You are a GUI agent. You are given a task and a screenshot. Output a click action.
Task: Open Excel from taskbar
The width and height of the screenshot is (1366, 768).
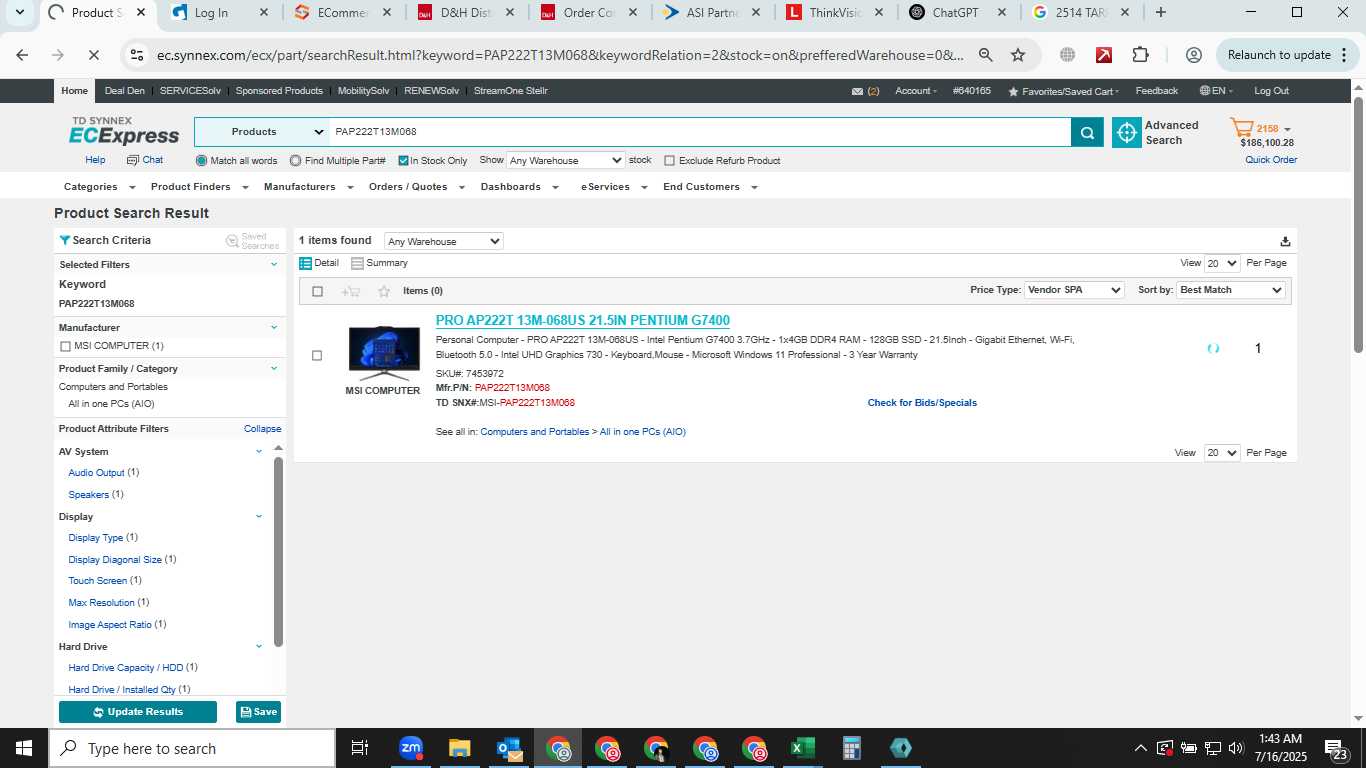click(x=802, y=748)
